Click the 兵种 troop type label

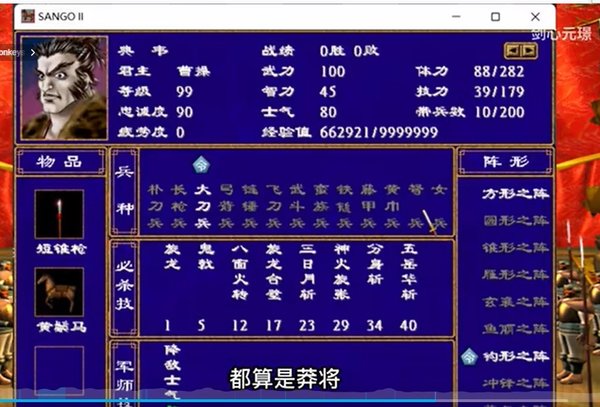tap(125, 190)
